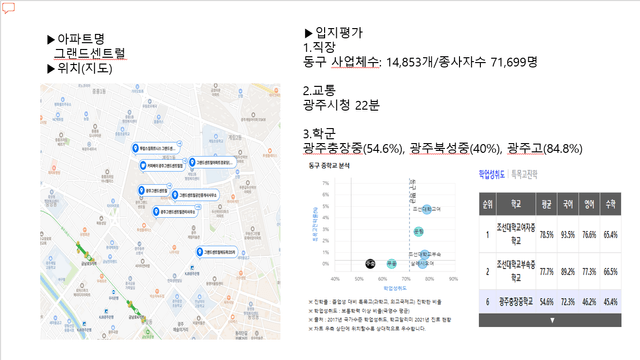Click the ※ 출처 footnote line

coord(380,320)
